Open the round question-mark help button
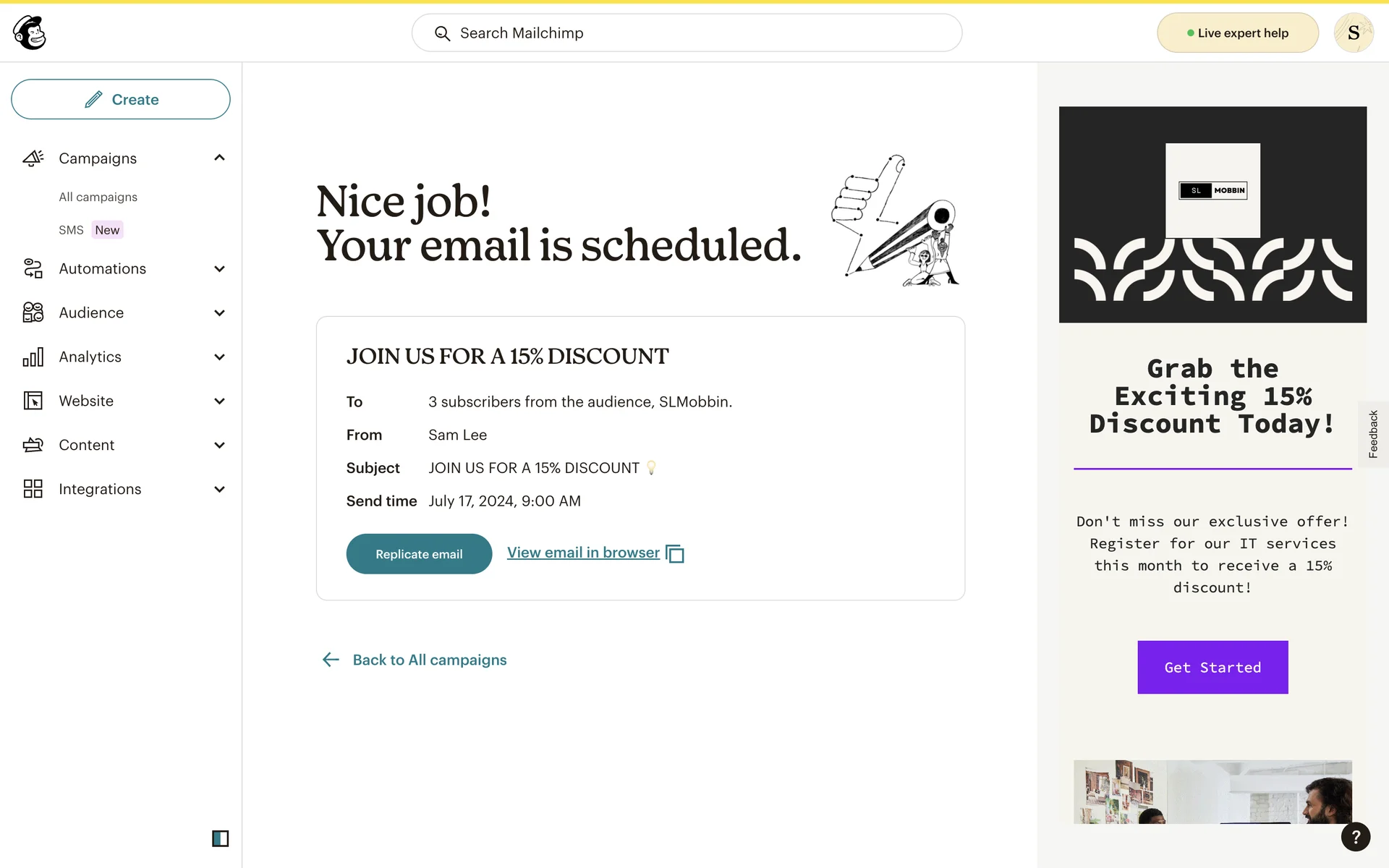The height and width of the screenshot is (868, 1389). (x=1355, y=837)
